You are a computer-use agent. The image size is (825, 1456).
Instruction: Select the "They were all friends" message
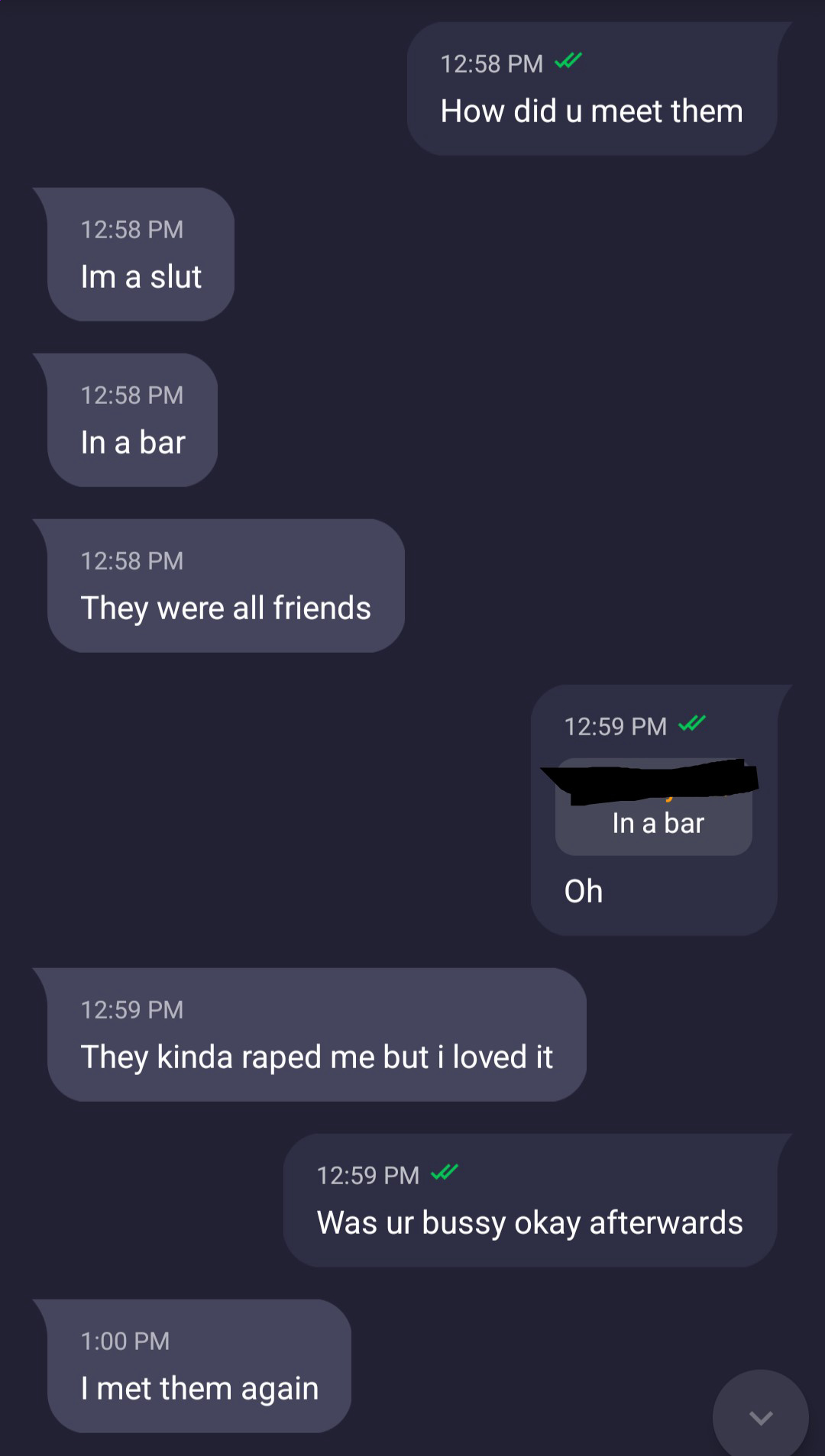point(218,586)
